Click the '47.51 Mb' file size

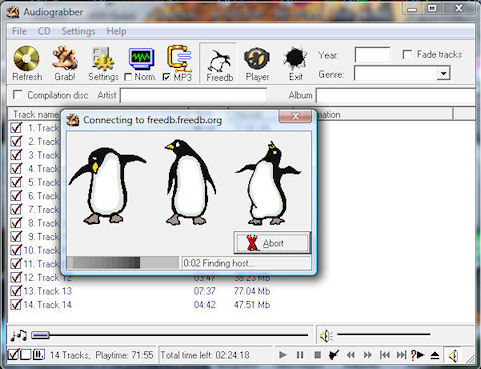252,305
